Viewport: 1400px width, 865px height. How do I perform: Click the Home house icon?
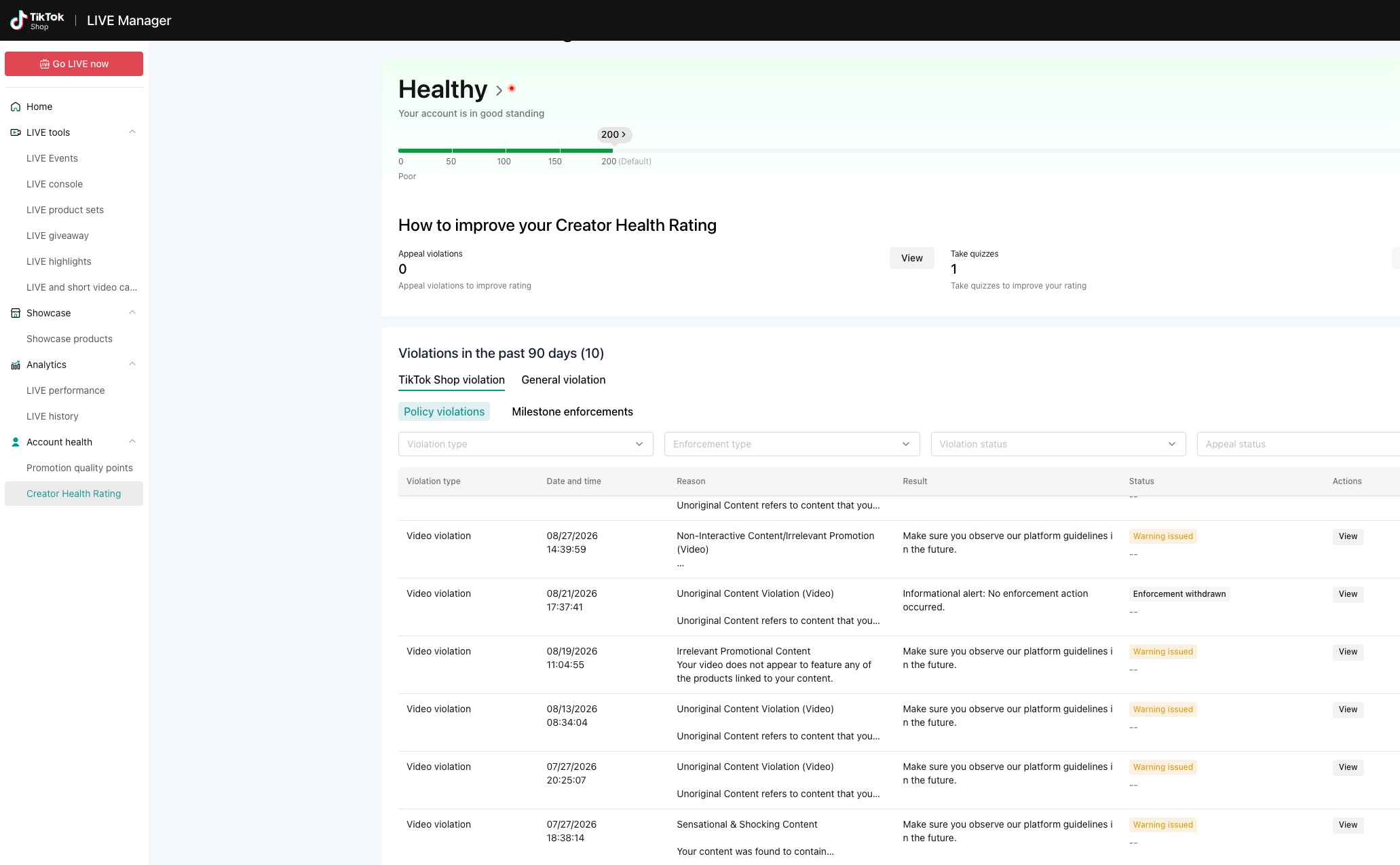(x=16, y=107)
